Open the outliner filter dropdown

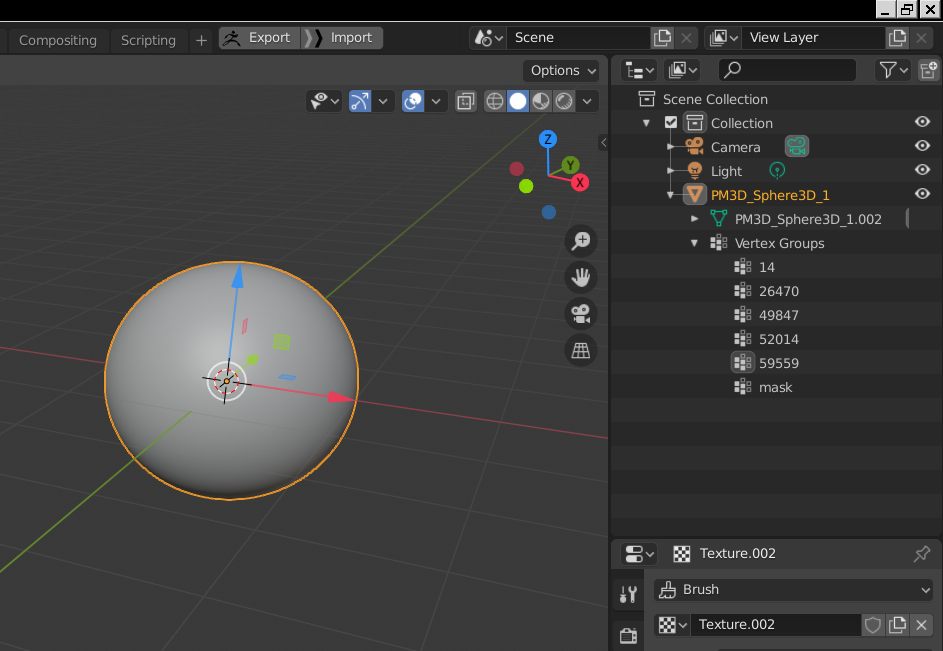pos(892,70)
